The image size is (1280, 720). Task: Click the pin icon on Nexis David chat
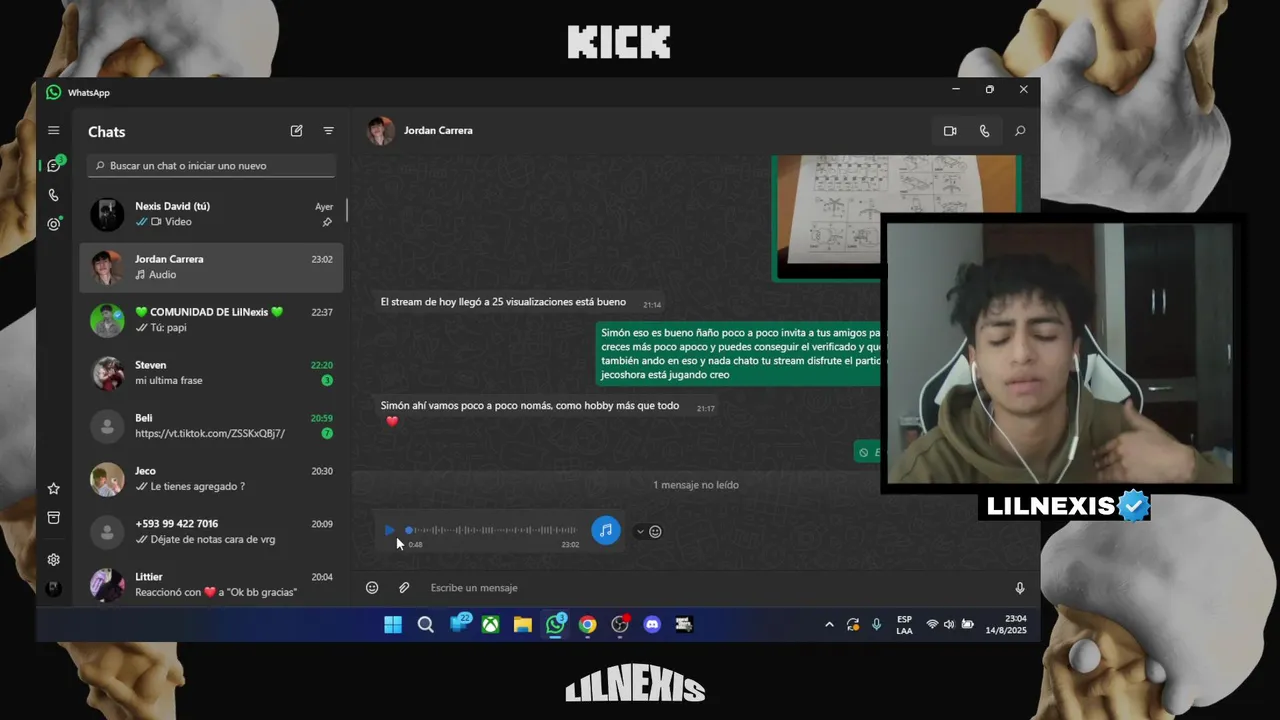pyautogui.click(x=327, y=222)
